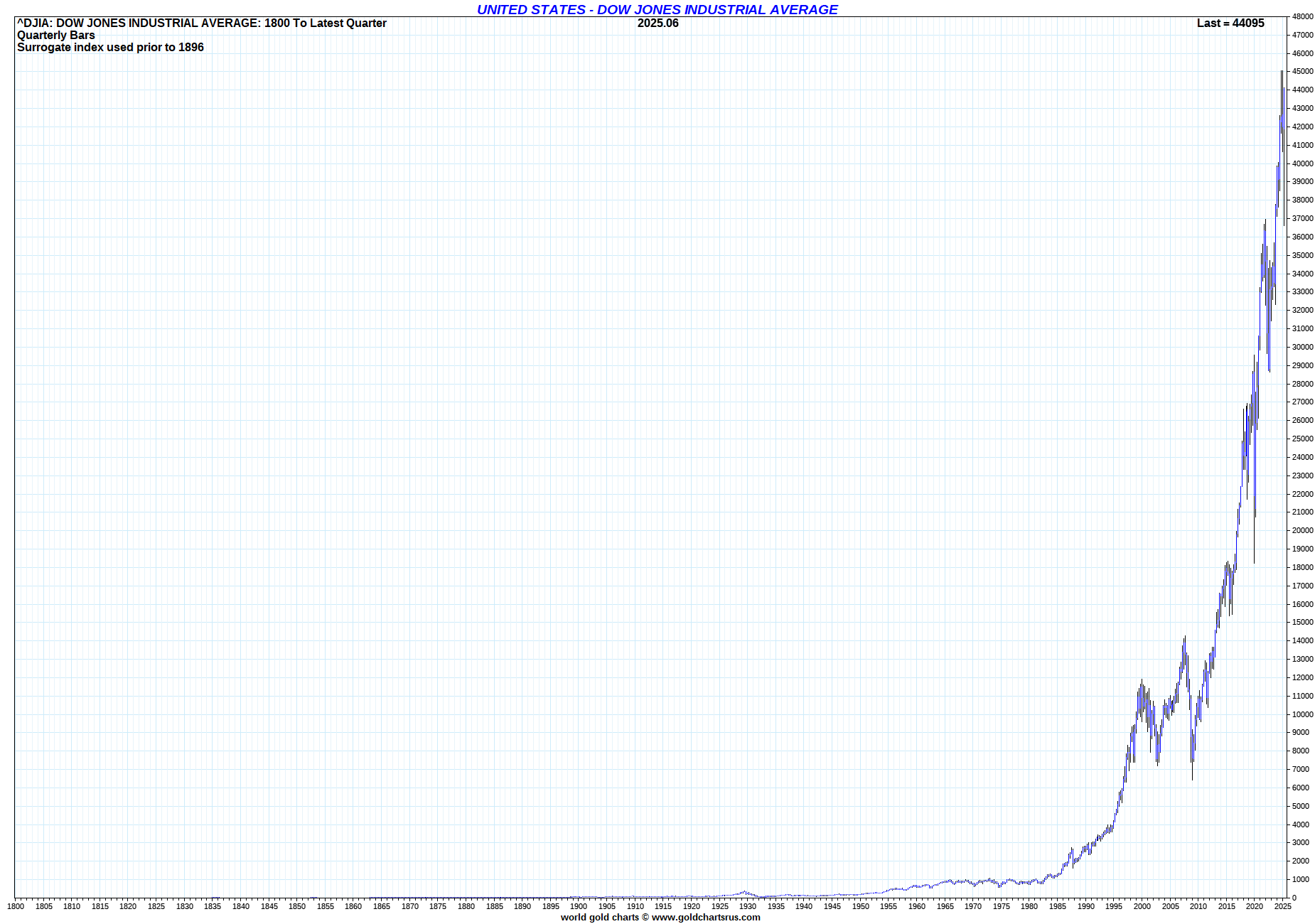Click the 1990 x-axis year label
This screenshot has height=924, width=1315.
[1086, 906]
